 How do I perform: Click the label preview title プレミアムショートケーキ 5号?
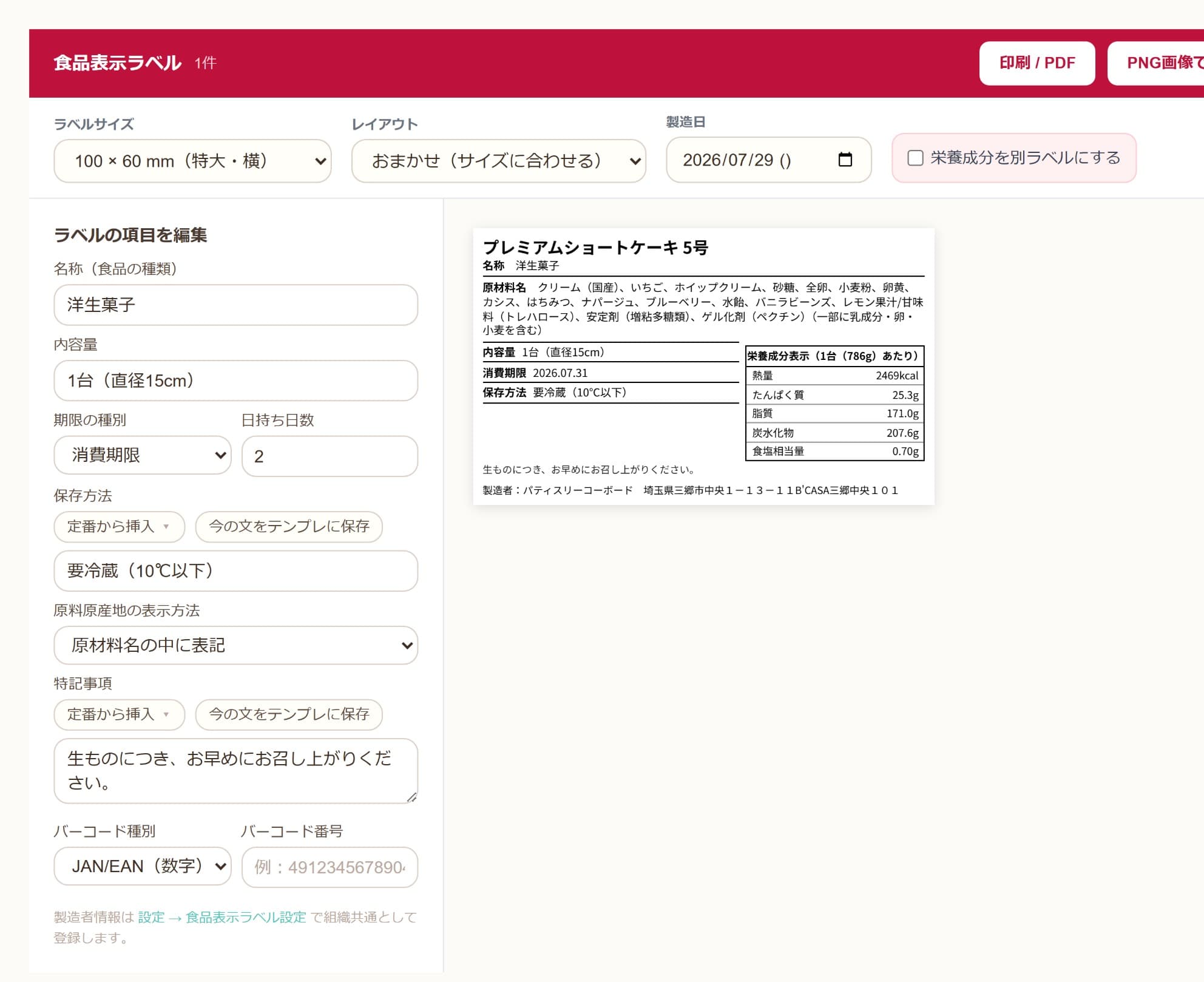[x=595, y=247]
